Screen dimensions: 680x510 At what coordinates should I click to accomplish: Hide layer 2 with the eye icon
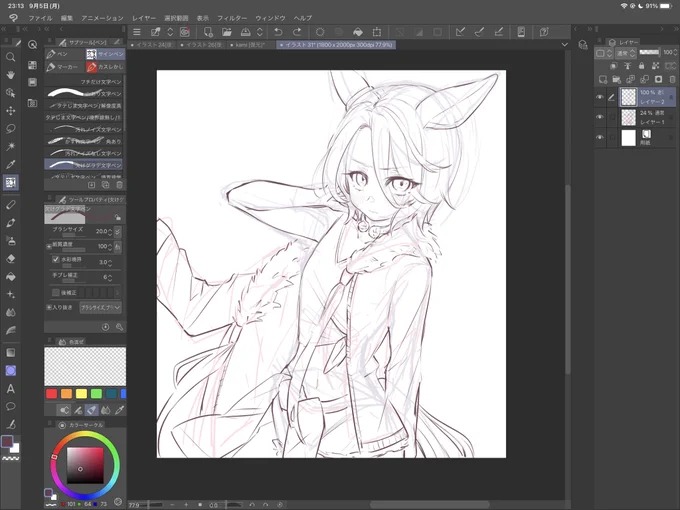click(x=600, y=97)
